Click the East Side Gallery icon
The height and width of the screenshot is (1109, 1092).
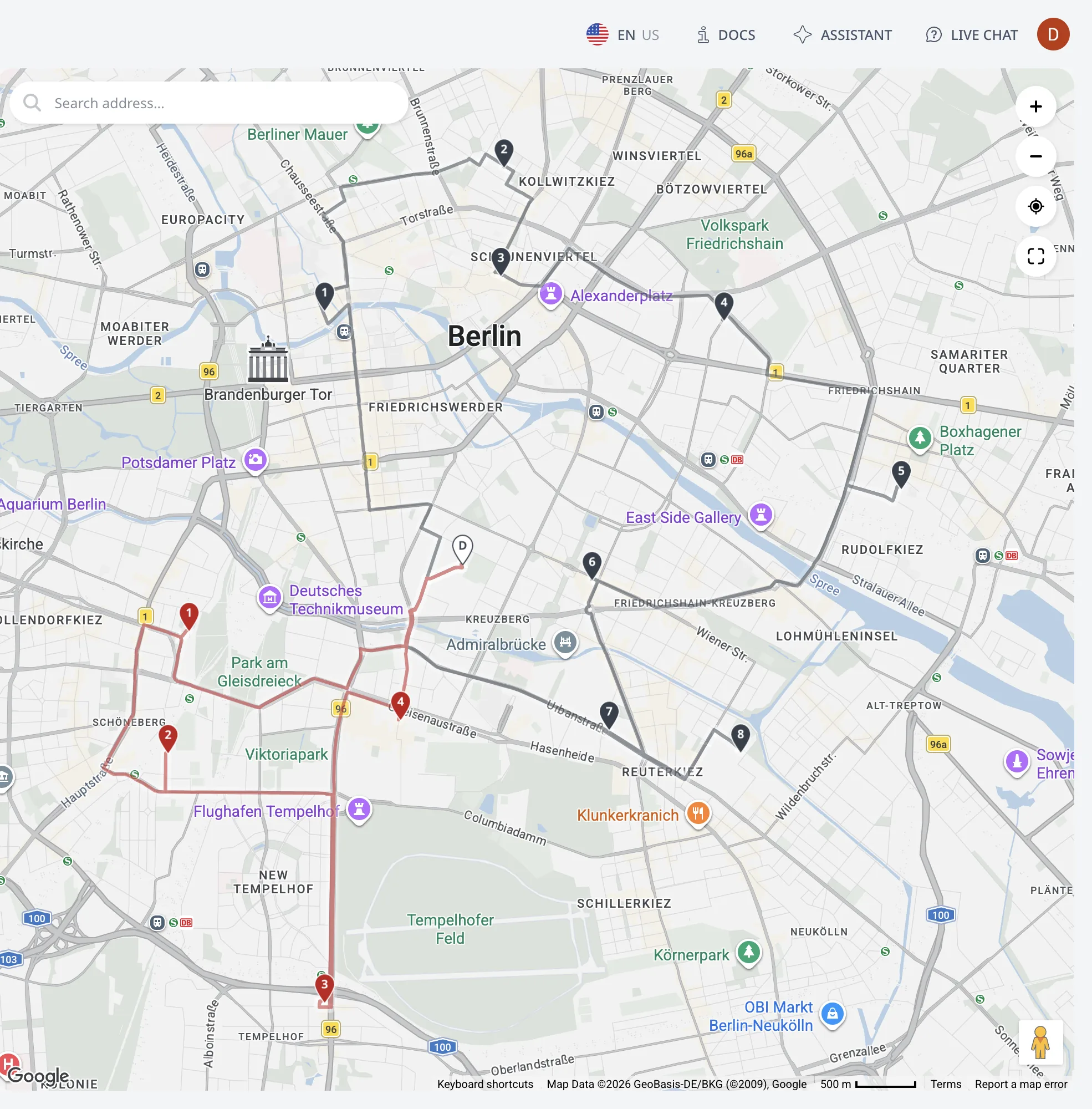click(x=761, y=515)
